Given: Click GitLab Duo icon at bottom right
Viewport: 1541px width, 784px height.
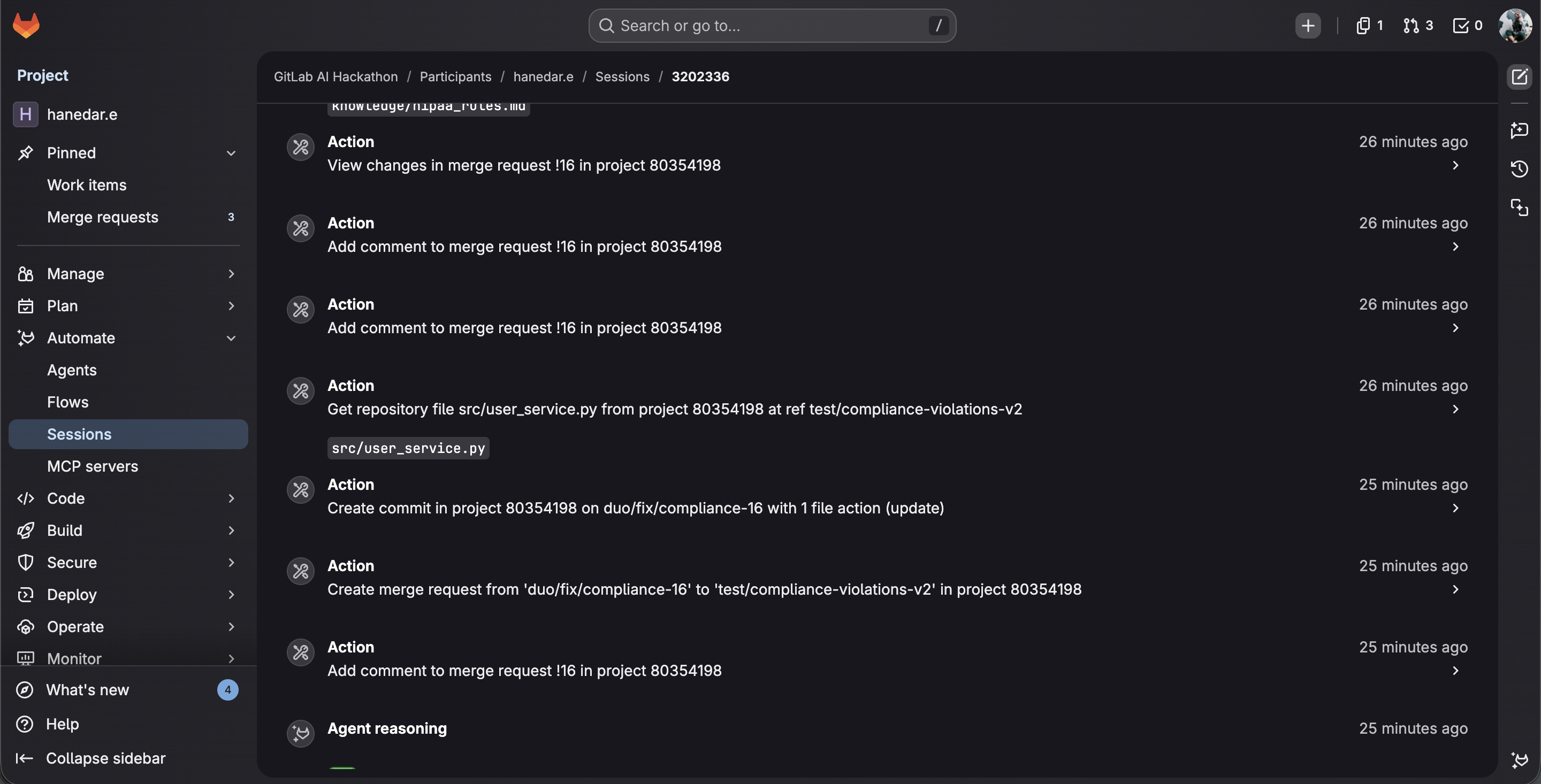Looking at the screenshot, I should click(1519, 760).
